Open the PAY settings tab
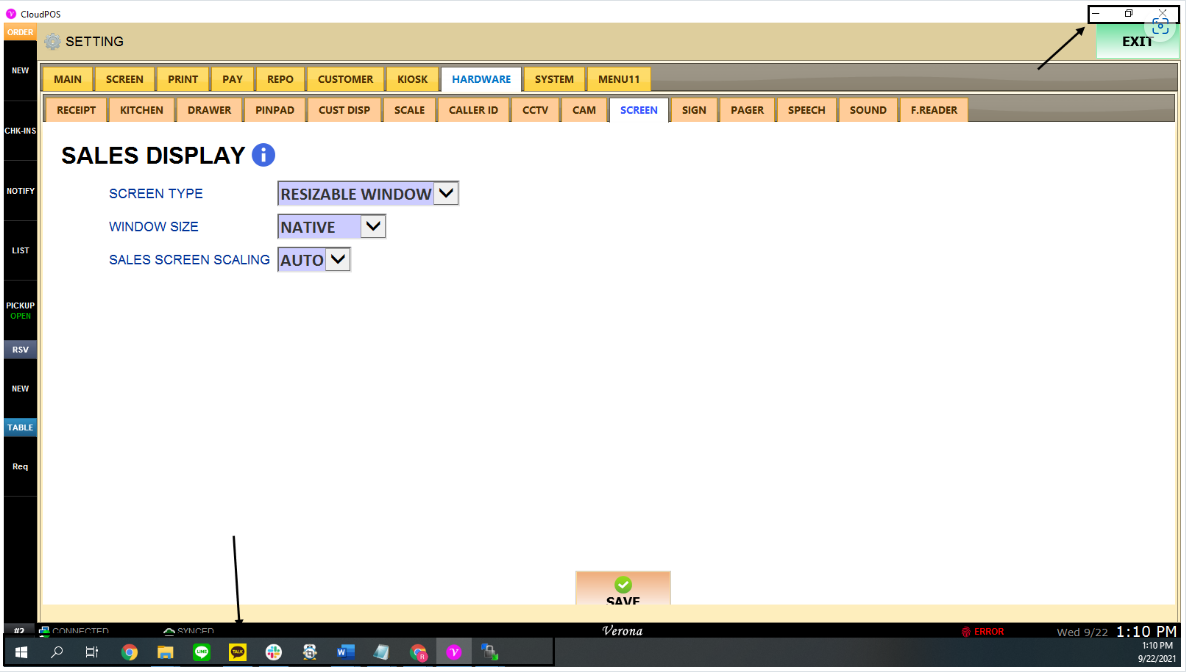1186x672 pixels. [232, 79]
